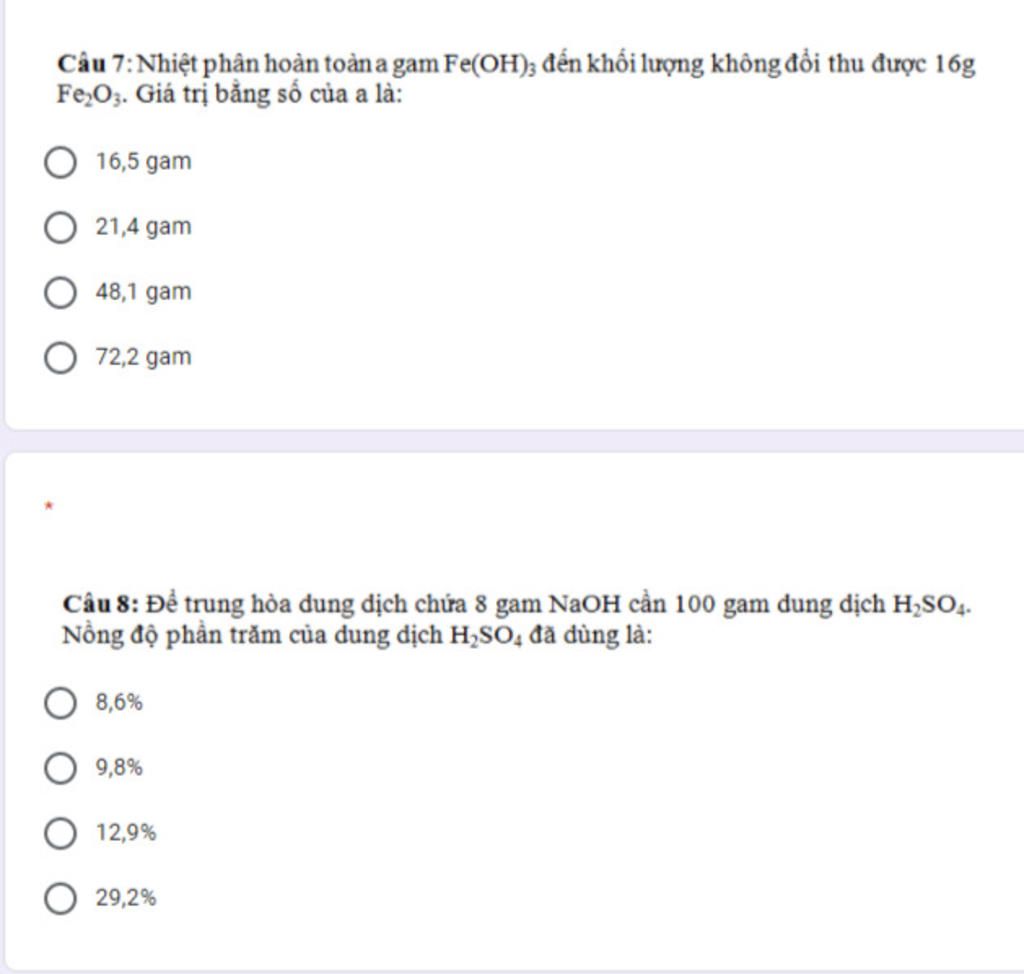Choose the 21,4 gam radio circle
This screenshot has width=1024, height=974.
(60, 227)
